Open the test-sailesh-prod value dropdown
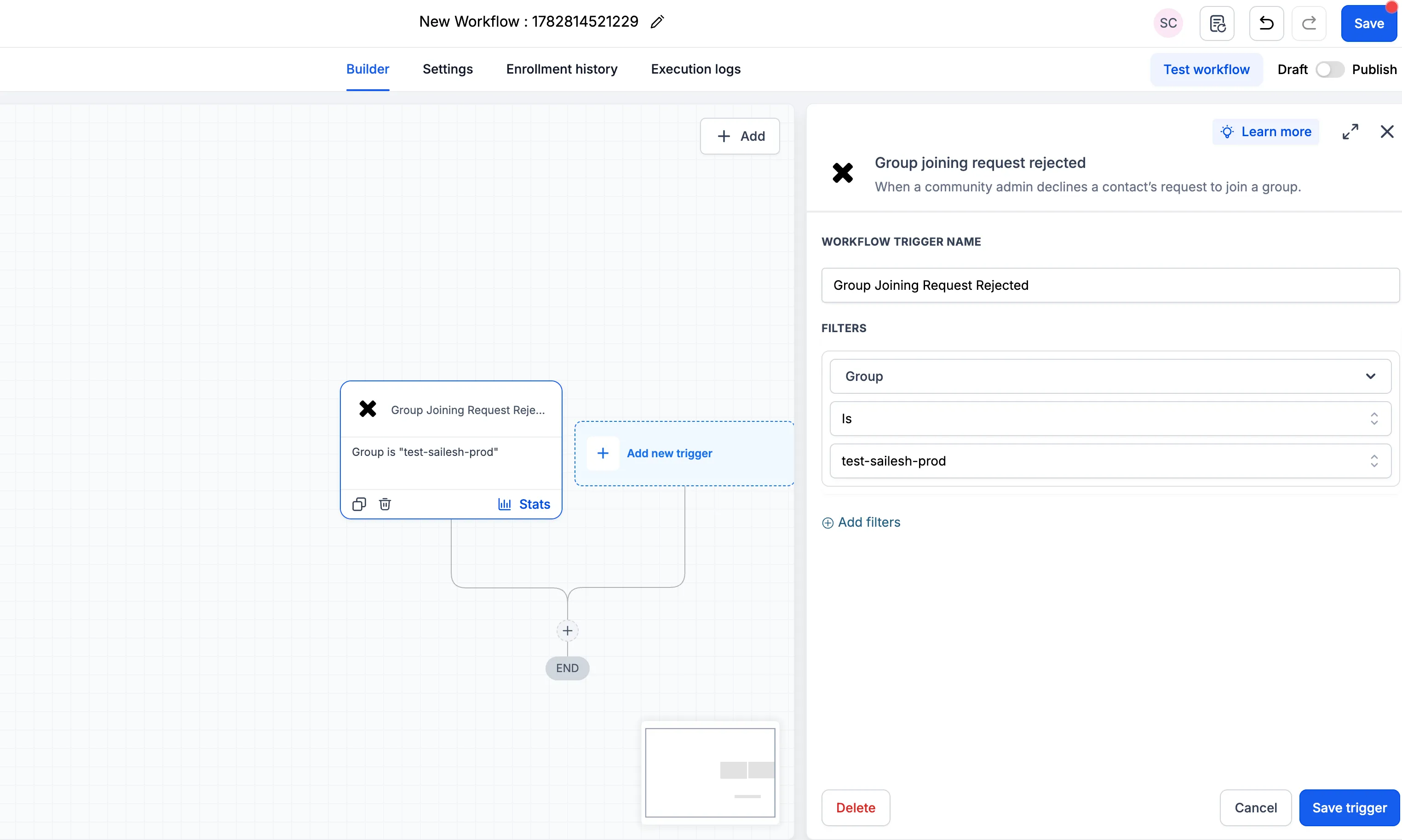 (x=1110, y=461)
